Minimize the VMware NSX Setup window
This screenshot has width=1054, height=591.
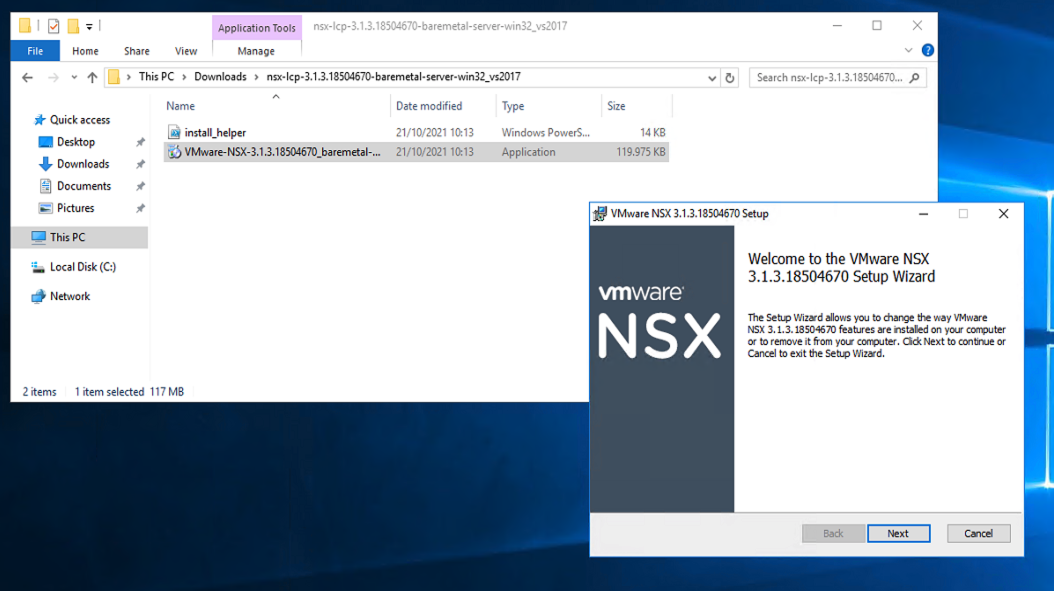tap(924, 214)
